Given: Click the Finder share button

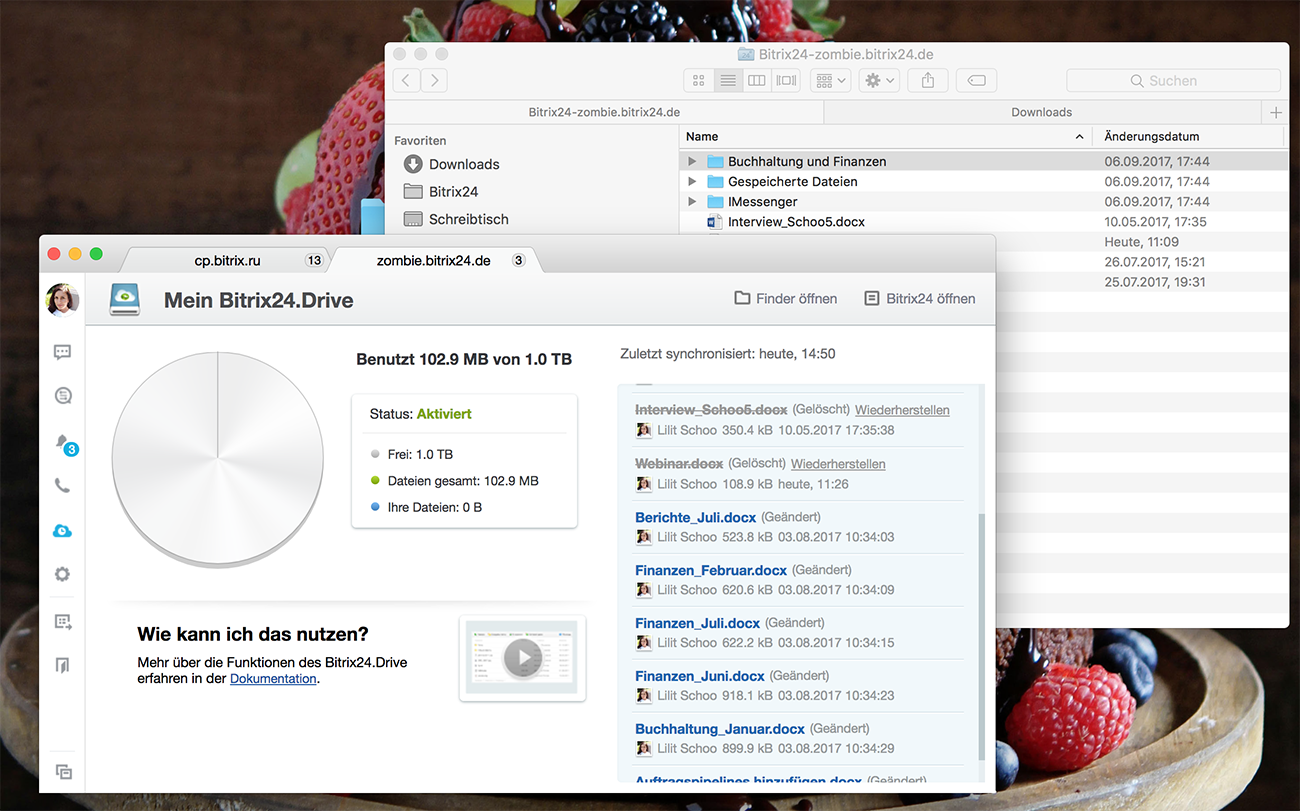Looking at the screenshot, I should (x=928, y=80).
